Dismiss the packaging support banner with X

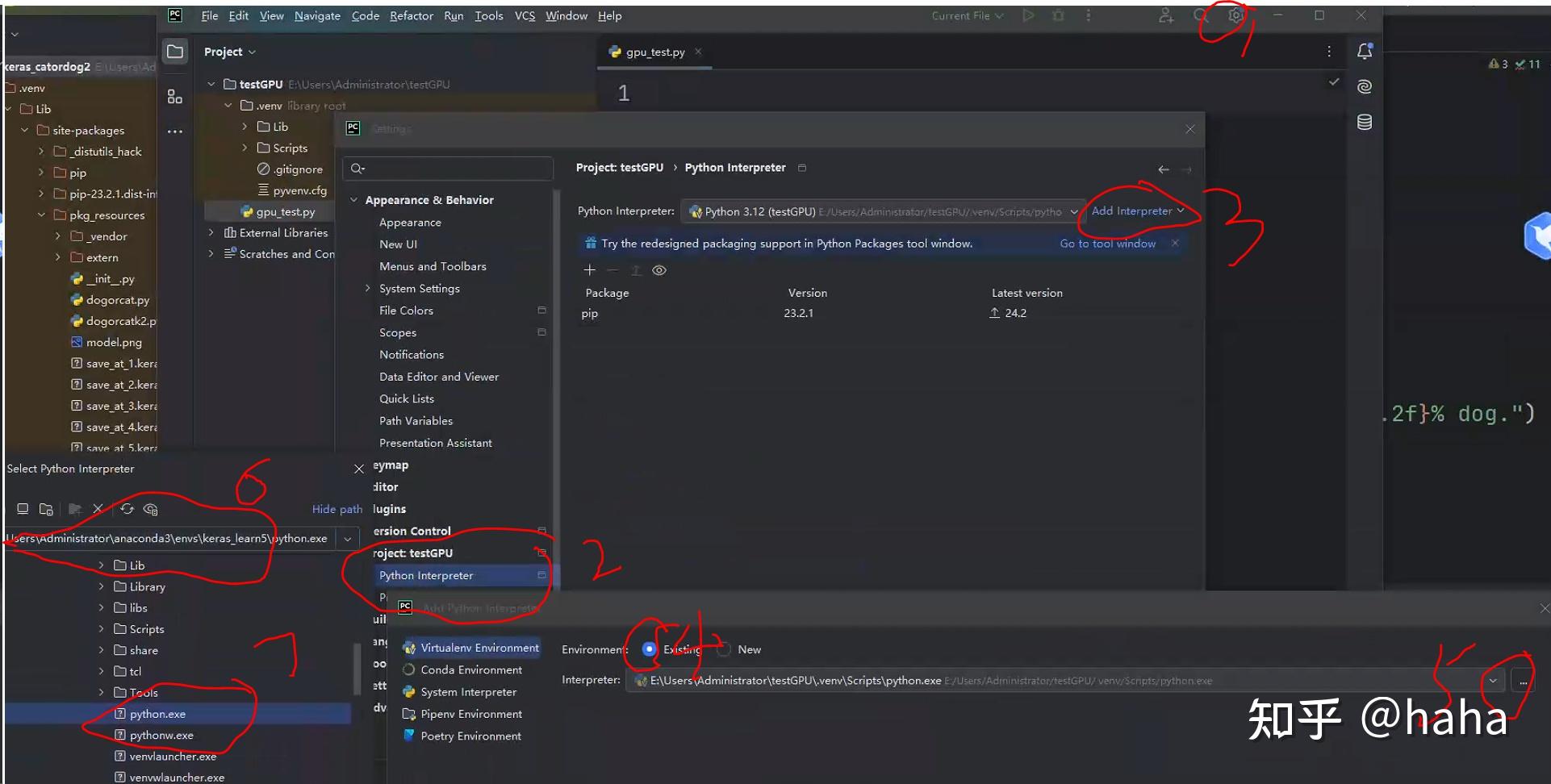(x=1175, y=243)
